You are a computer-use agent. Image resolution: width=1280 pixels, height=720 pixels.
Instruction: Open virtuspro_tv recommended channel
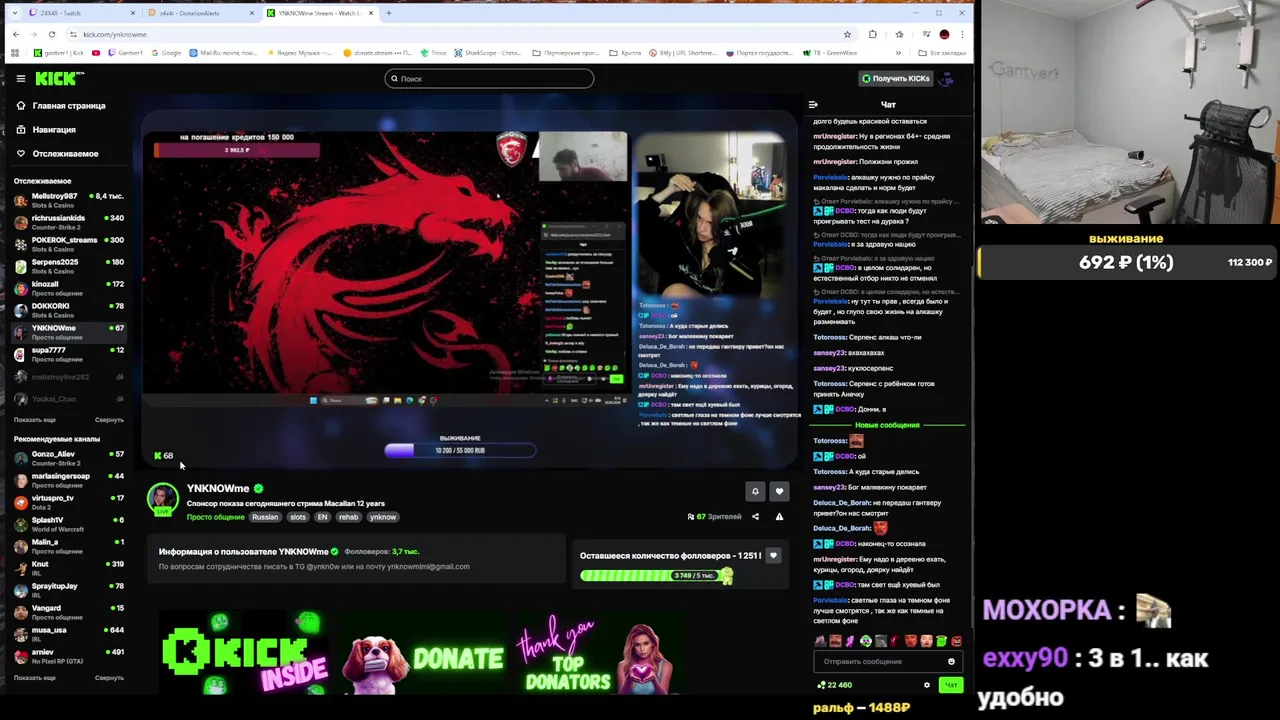[68, 501]
